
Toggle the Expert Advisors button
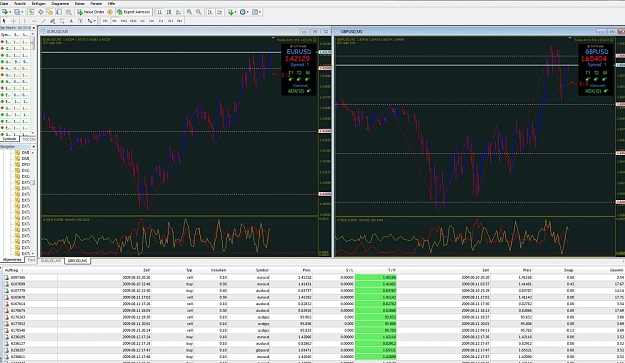click(134, 12)
